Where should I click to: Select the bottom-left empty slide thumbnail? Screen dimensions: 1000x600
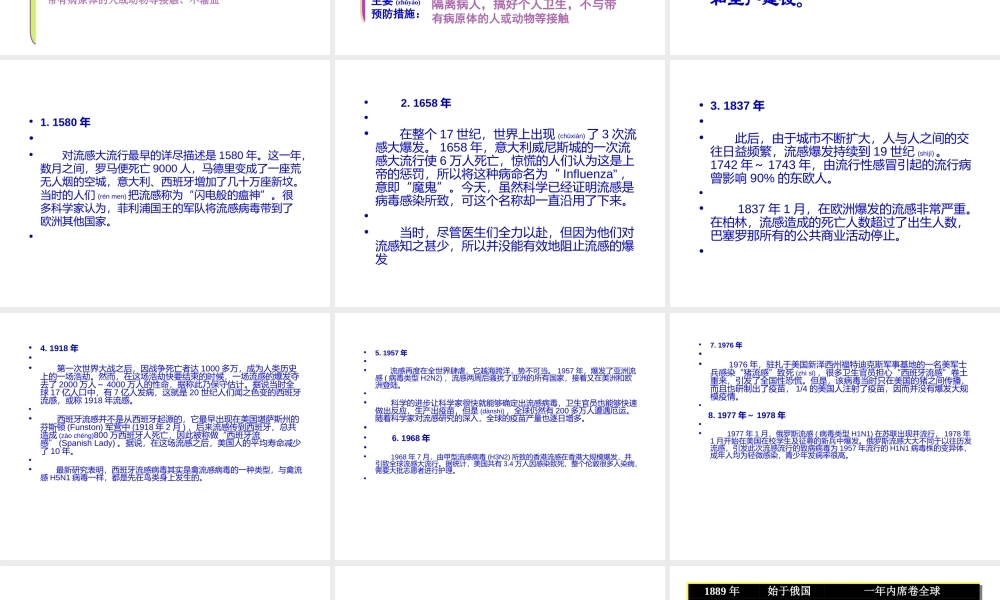pos(165,585)
